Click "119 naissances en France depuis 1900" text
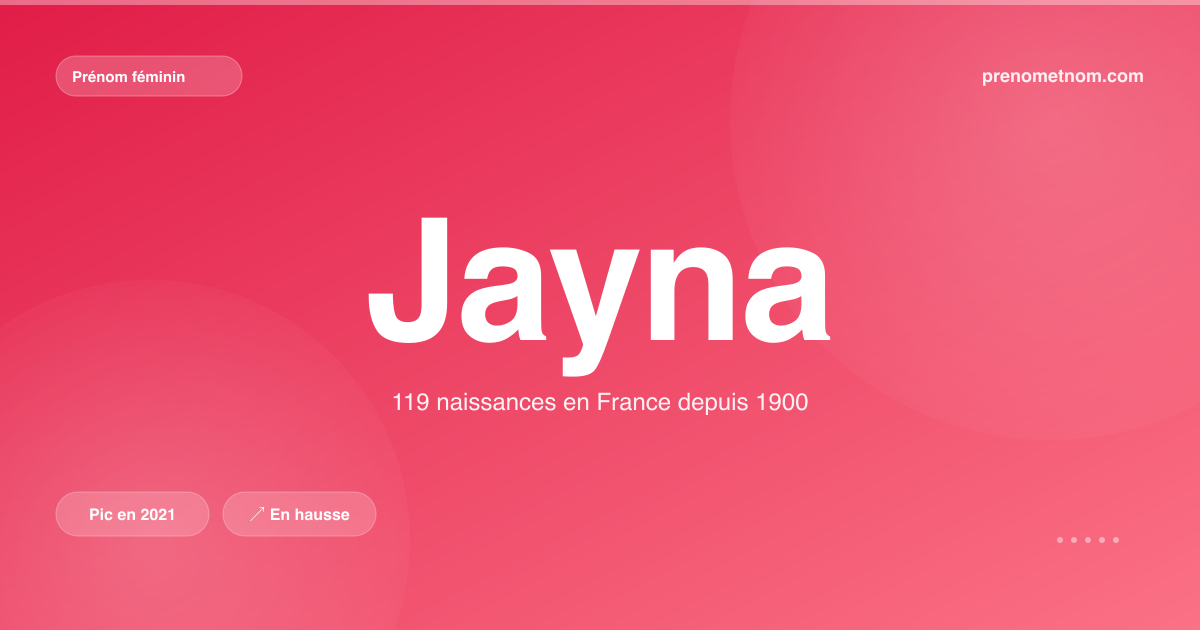 point(600,403)
